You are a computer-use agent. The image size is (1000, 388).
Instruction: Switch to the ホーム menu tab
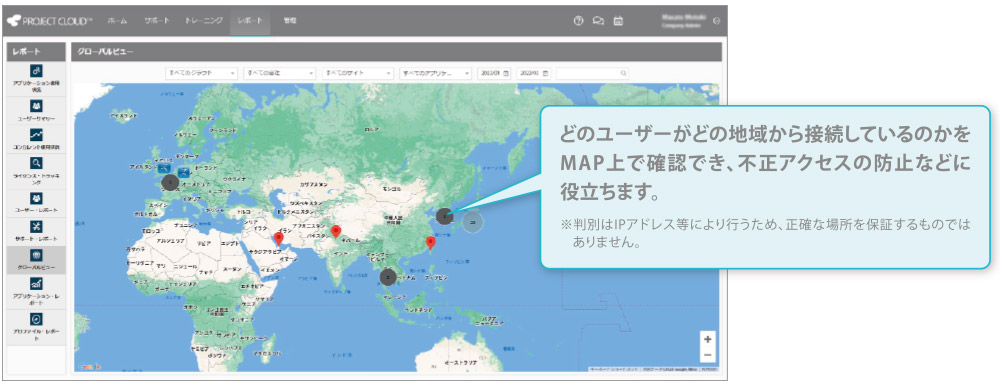117,20
